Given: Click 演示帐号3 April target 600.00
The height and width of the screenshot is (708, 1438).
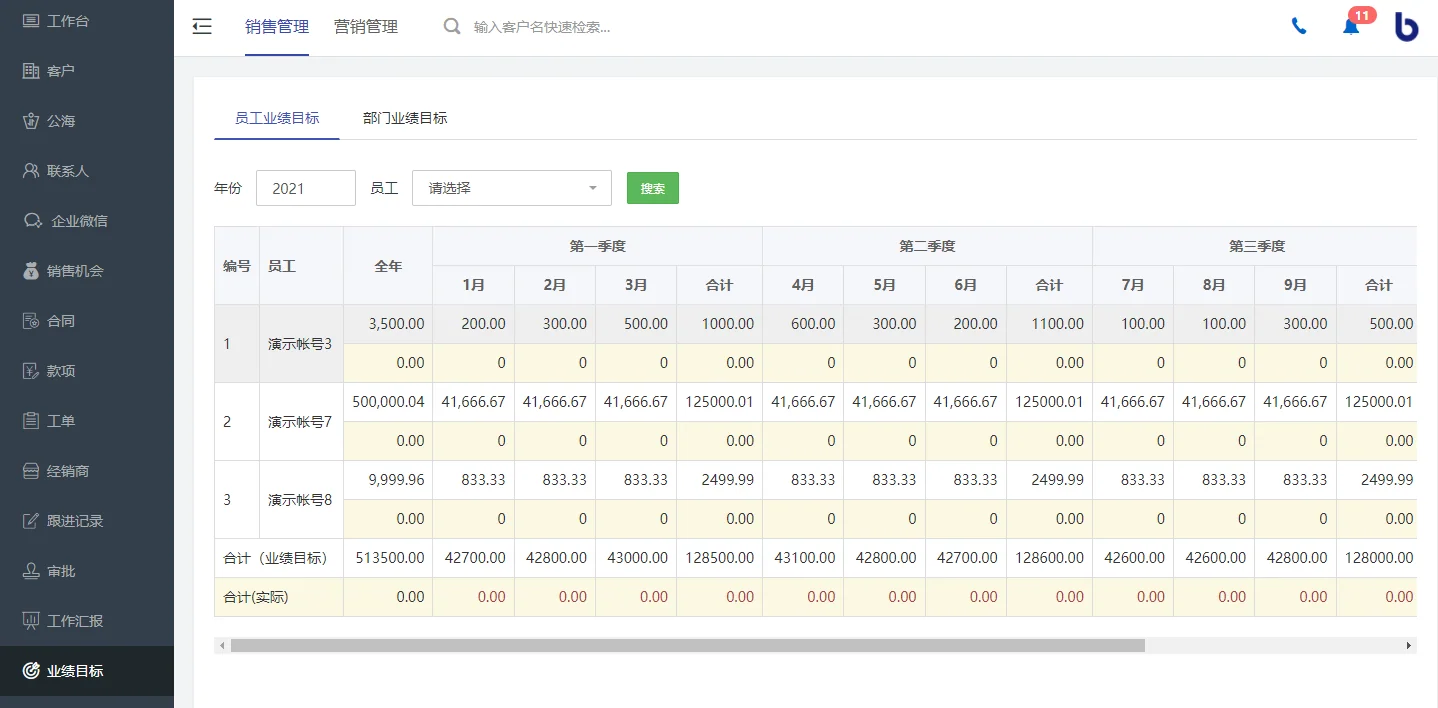Looking at the screenshot, I should point(803,324).
